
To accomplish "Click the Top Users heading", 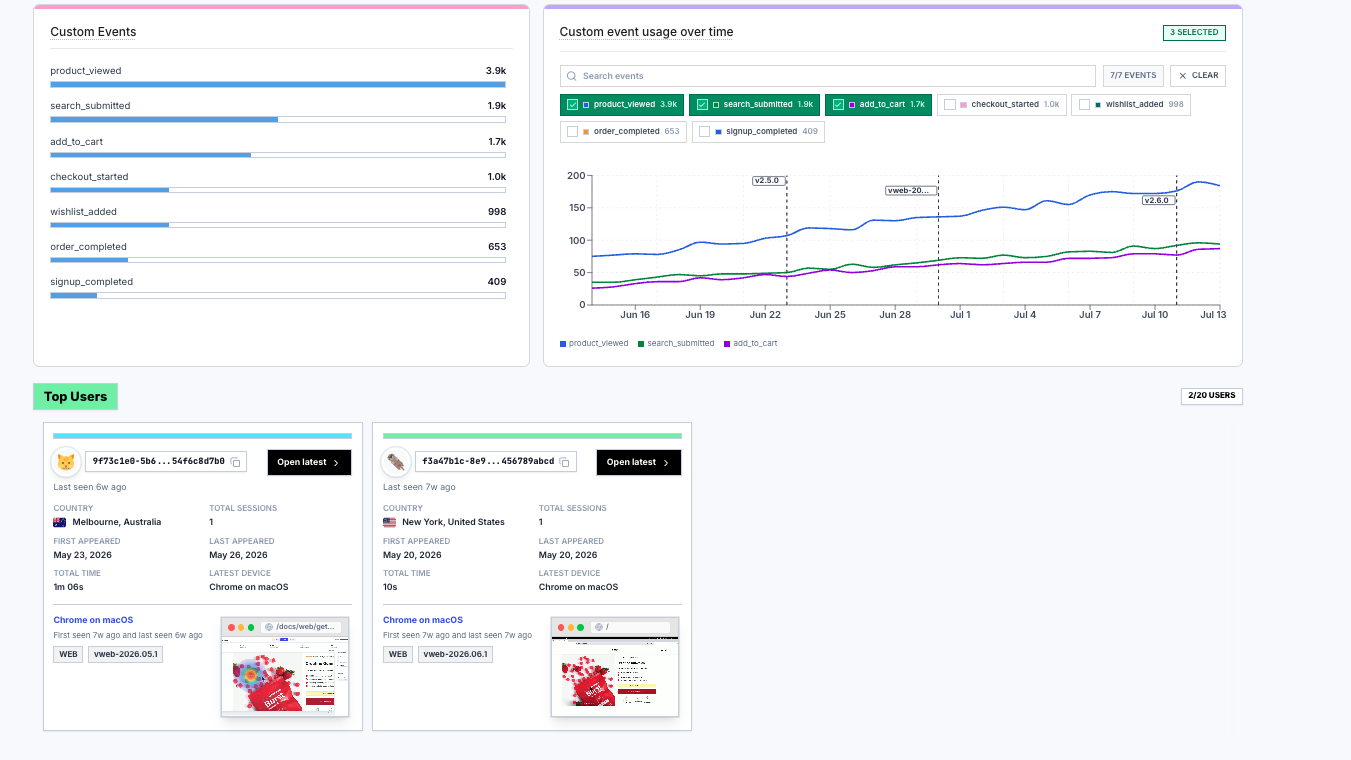I will point(75,397).
